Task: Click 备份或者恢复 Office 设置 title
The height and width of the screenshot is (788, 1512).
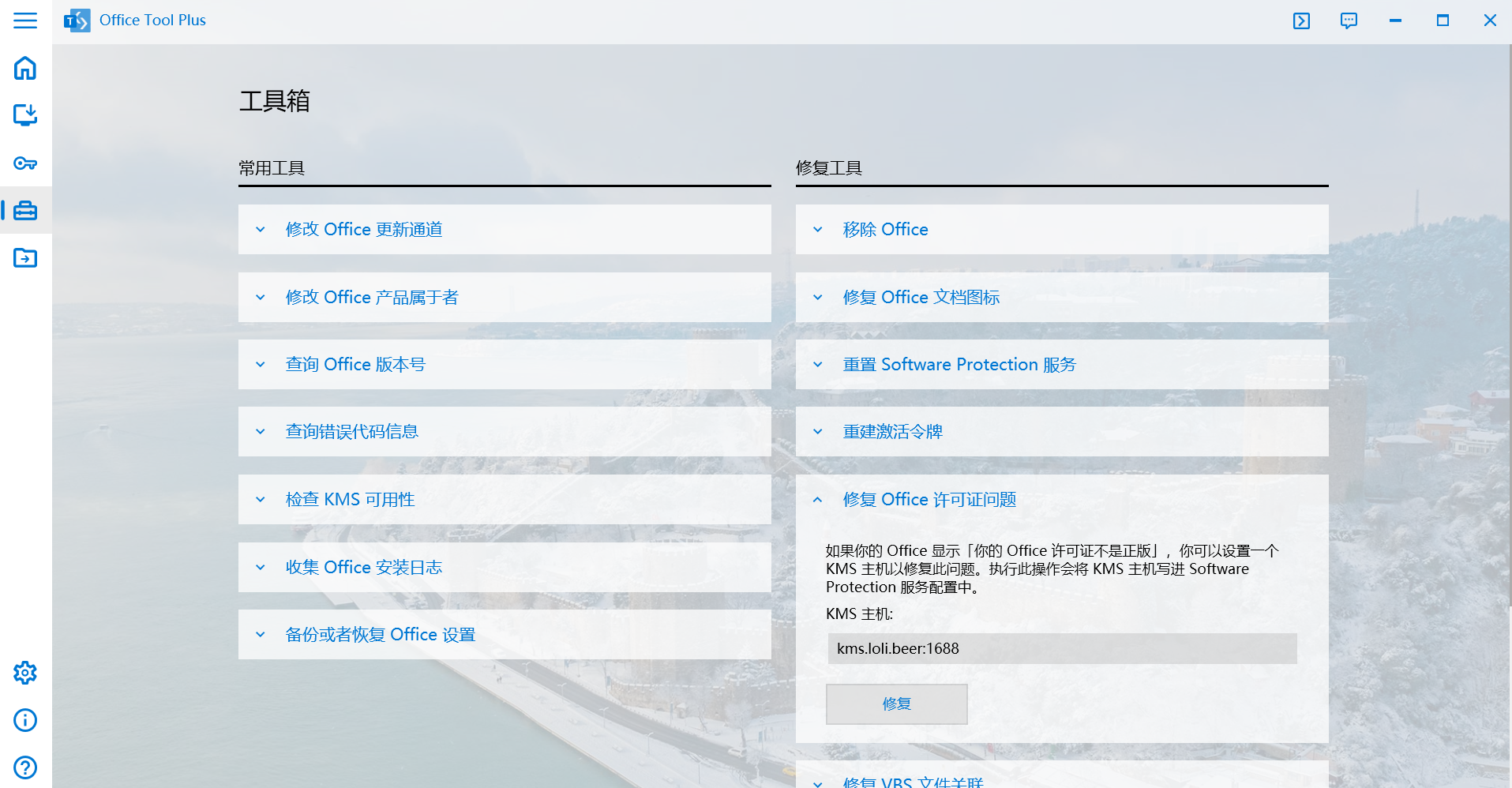Action: click(x=381, y=635)
